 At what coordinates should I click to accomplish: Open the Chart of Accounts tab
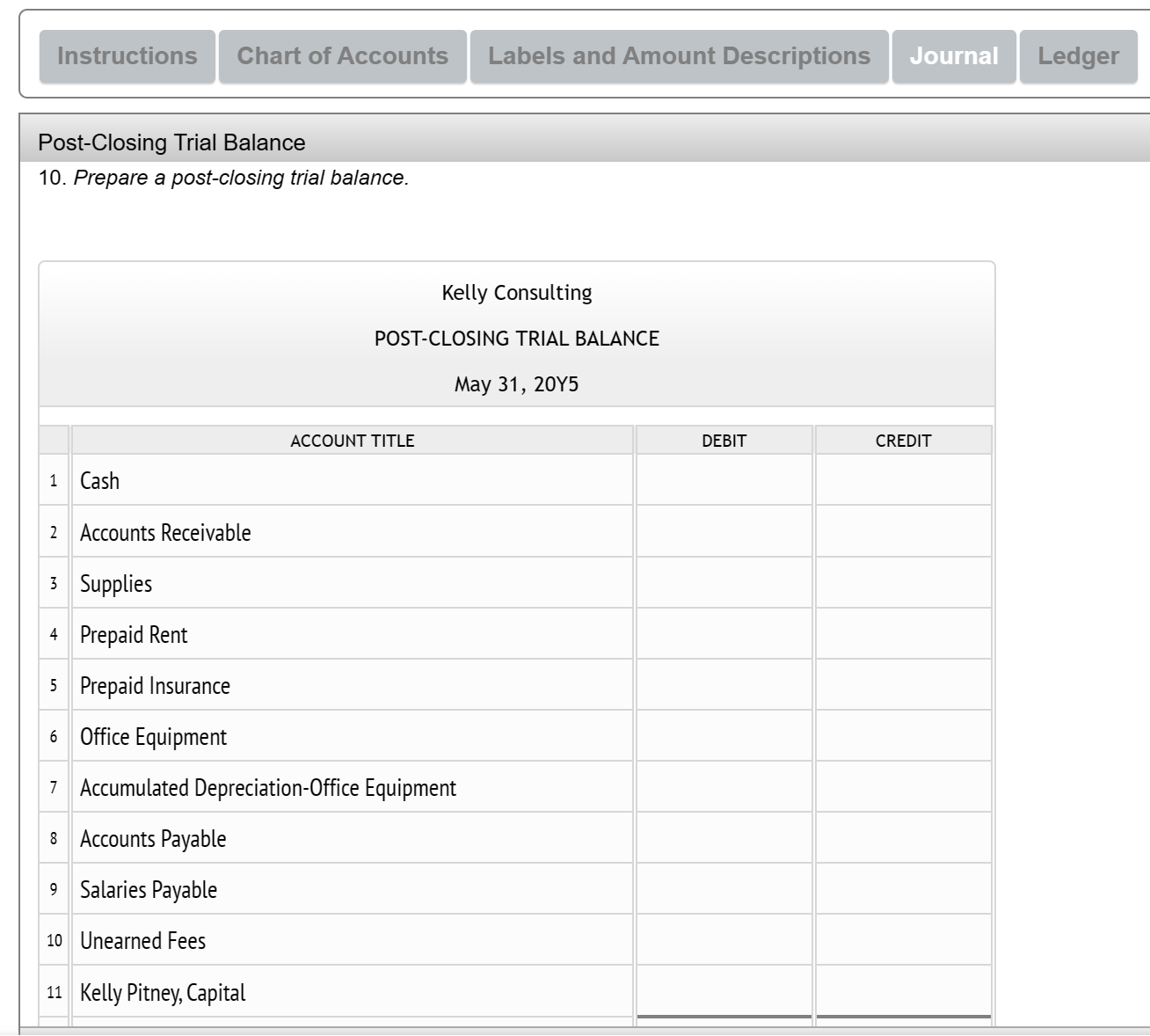pos(343,55)
